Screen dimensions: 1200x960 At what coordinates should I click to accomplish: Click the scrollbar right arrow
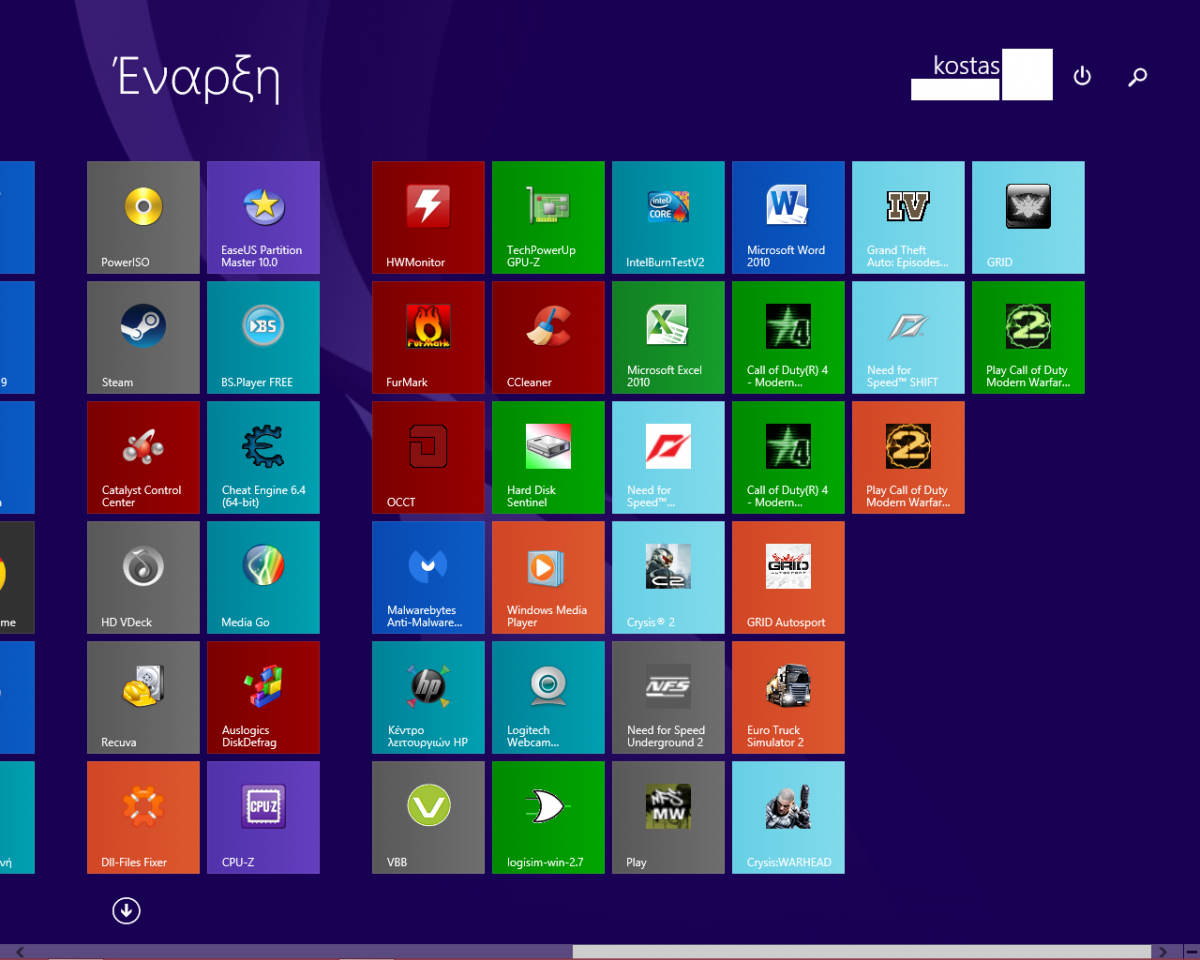tap(1161, 952)
